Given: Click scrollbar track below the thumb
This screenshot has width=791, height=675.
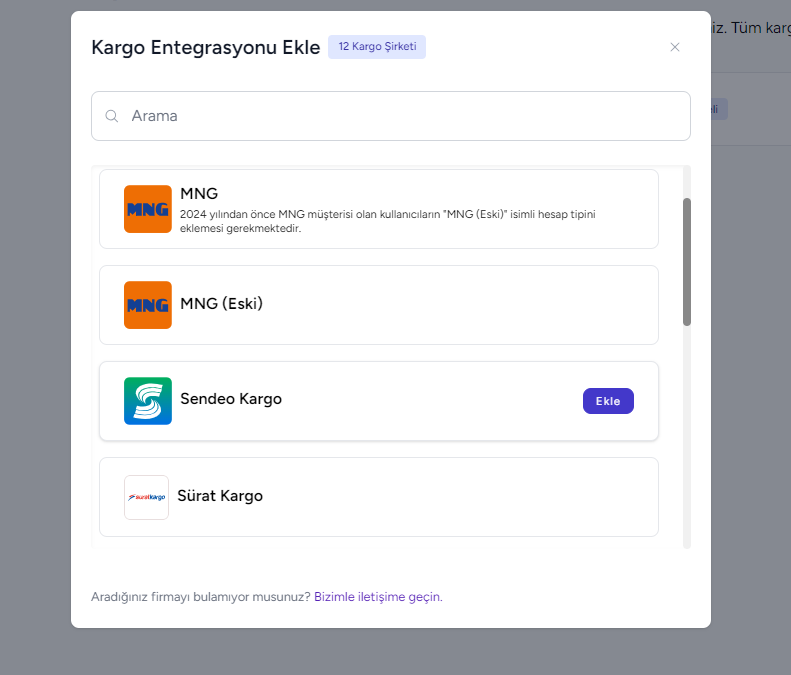Looking at the screenshot, I should pos(686,440).
